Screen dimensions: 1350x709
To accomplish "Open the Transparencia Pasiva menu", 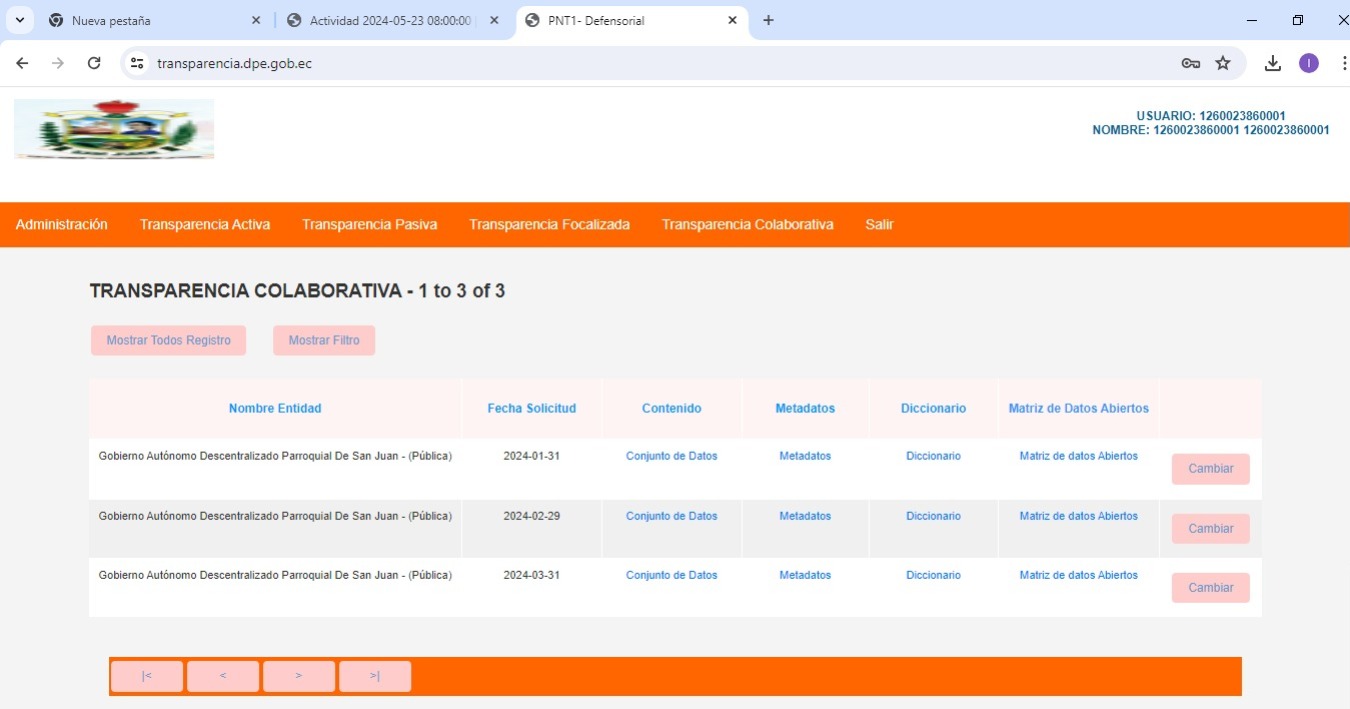I will (369, 225).
